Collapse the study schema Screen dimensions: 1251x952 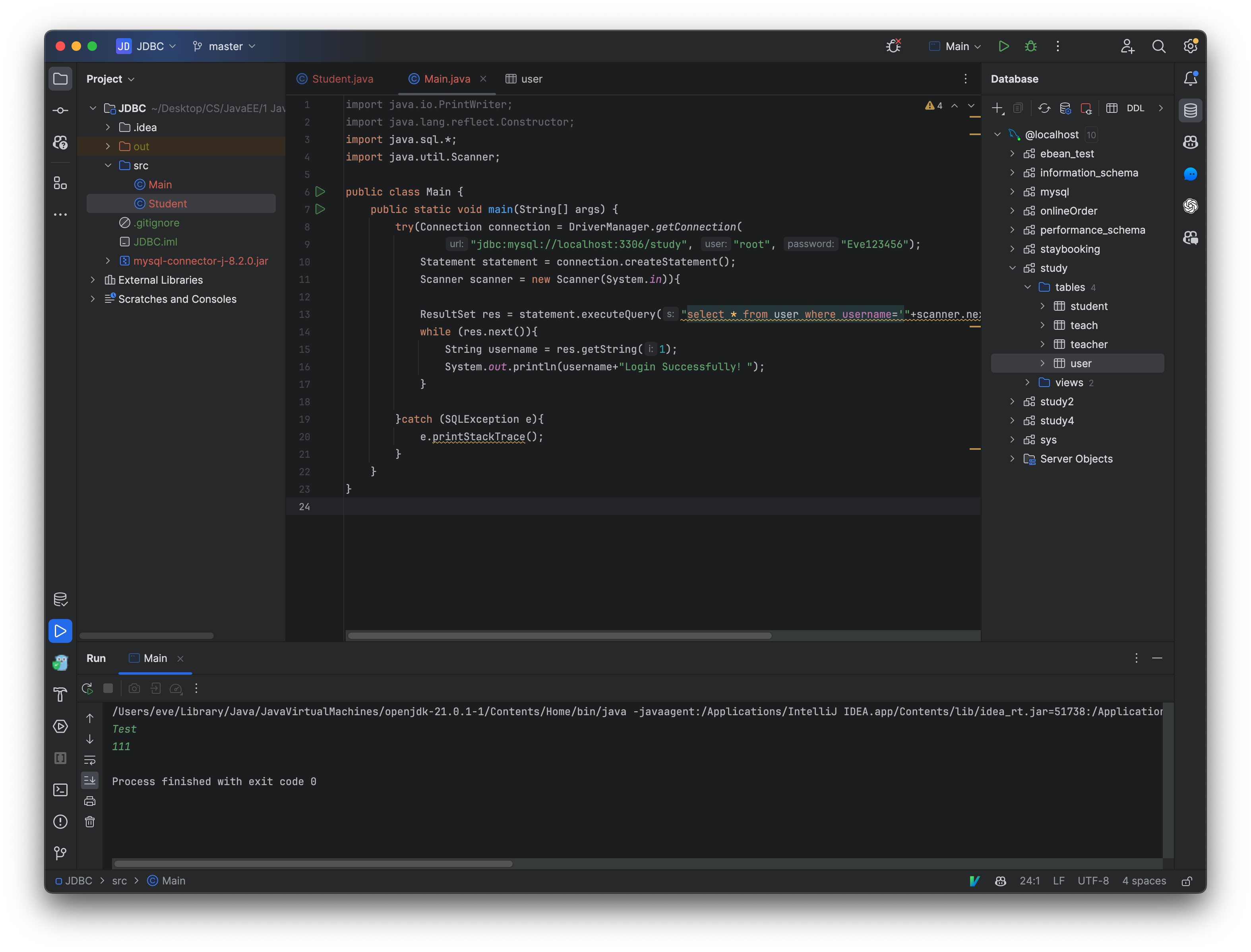(x=1012, y=268)
